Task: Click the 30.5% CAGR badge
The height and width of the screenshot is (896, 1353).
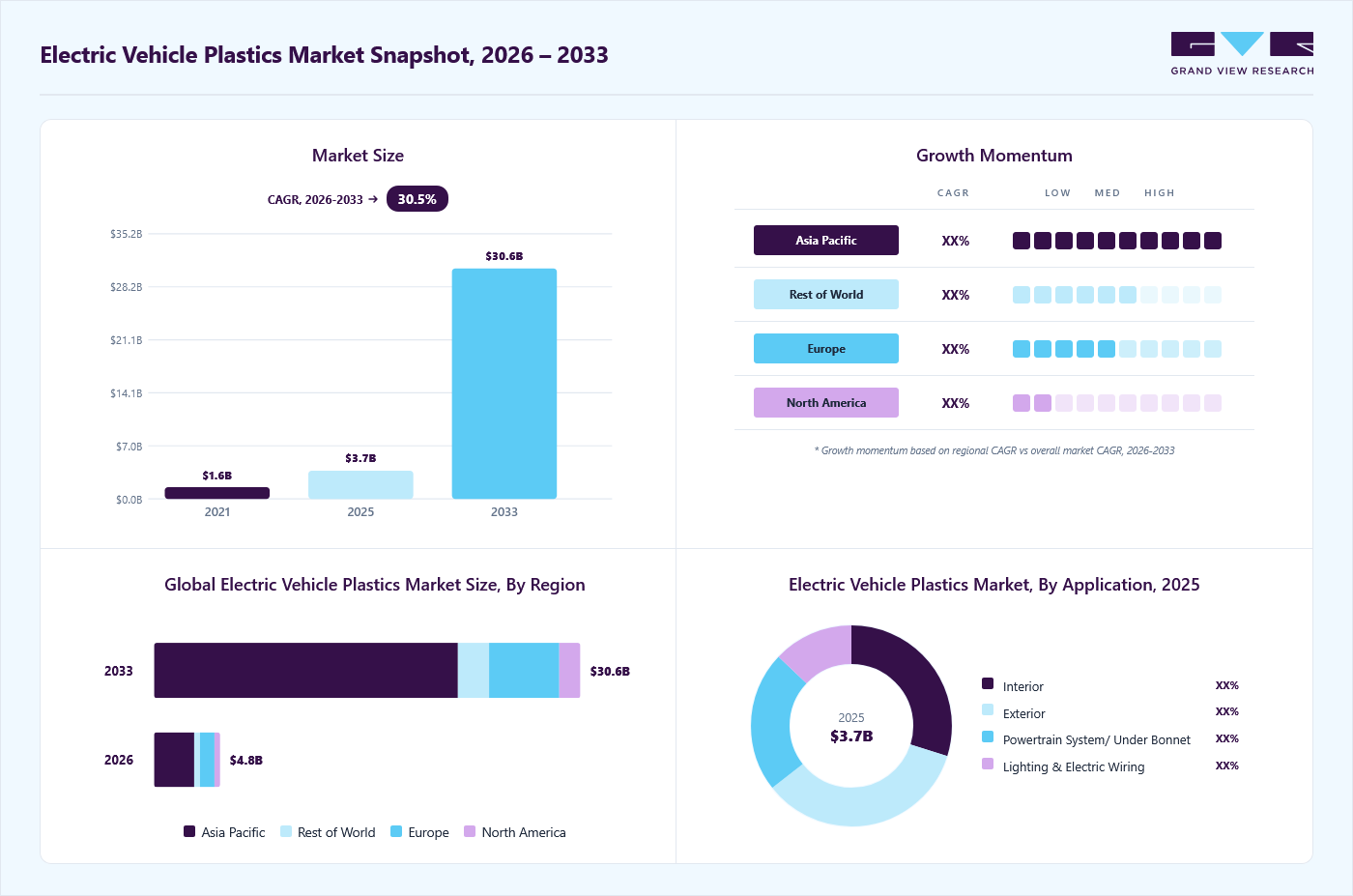Action: (417, 199)
